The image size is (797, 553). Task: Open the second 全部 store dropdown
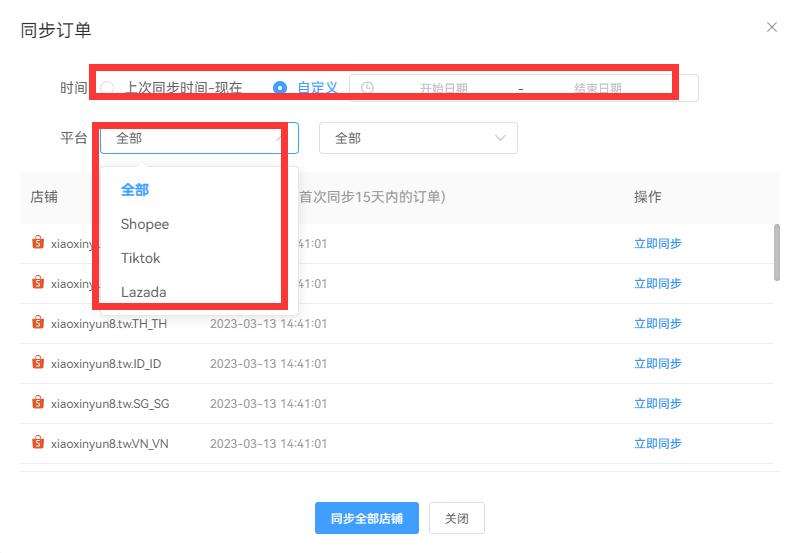coord(418,138)
